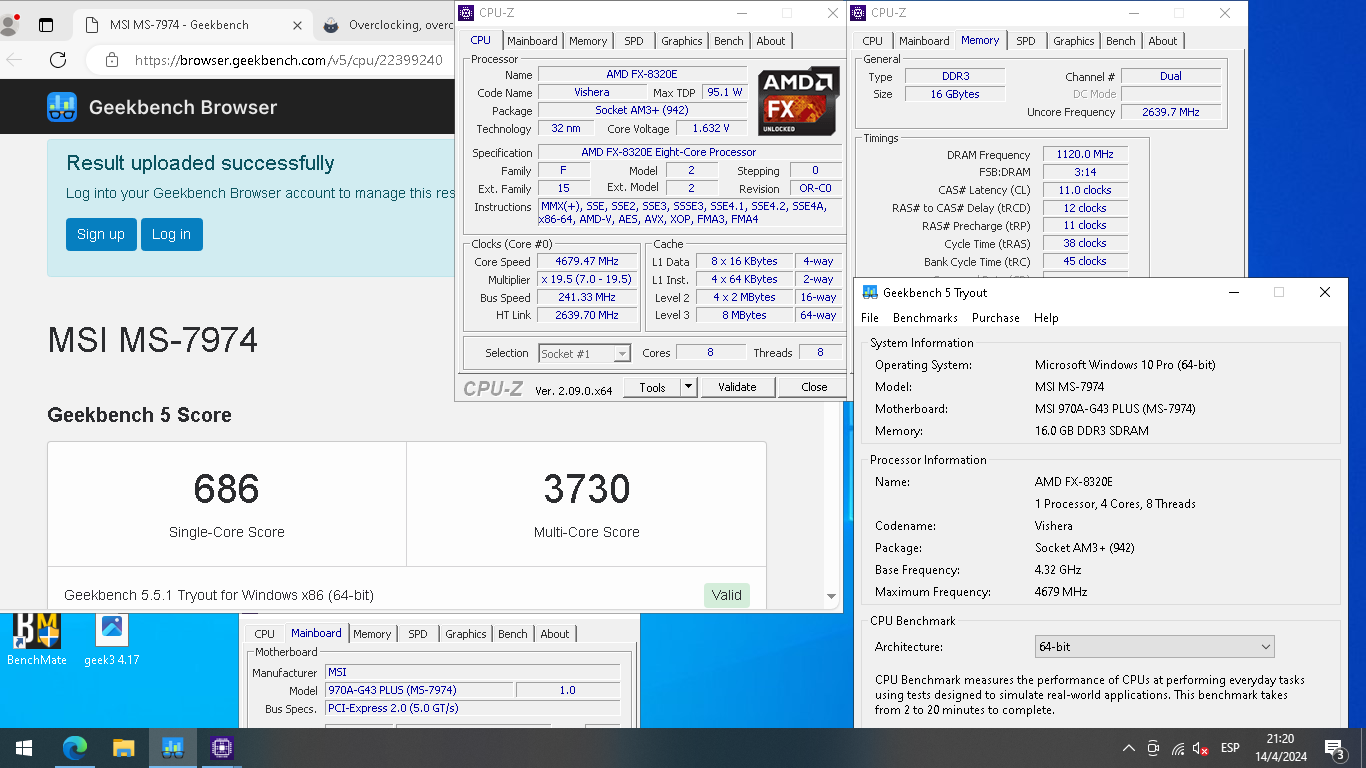This screenshot has width=1366, height=768.
Task: Select the 970A-G43 PLUS model field
Action: click(420, 690)
